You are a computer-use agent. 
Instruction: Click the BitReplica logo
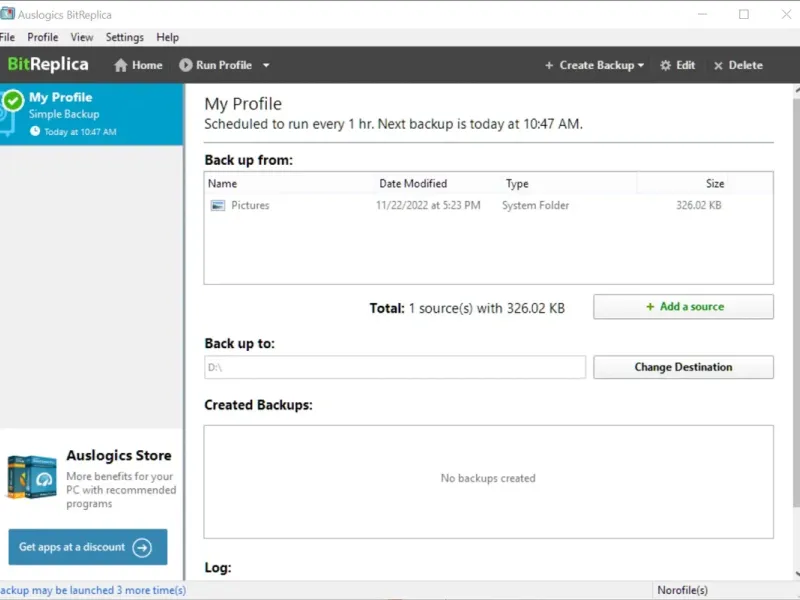48,65
